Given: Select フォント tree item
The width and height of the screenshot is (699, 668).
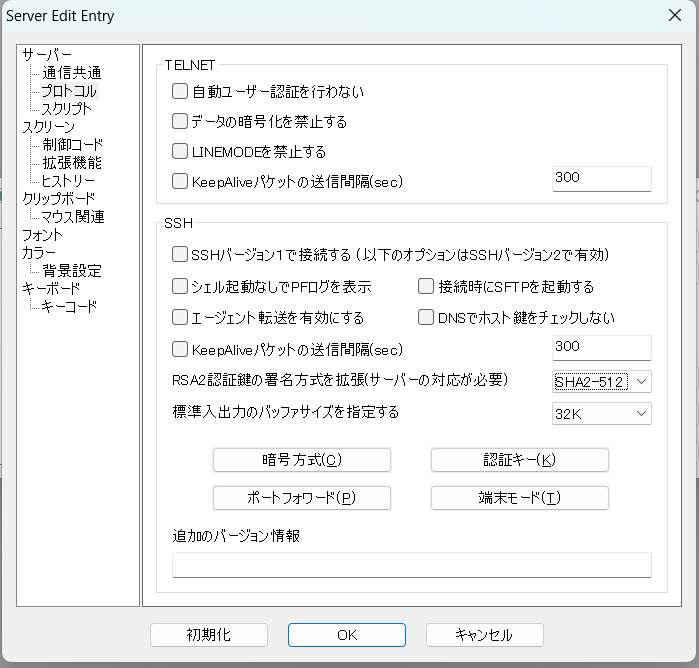Looking at the screenshot, I should 42,235.
